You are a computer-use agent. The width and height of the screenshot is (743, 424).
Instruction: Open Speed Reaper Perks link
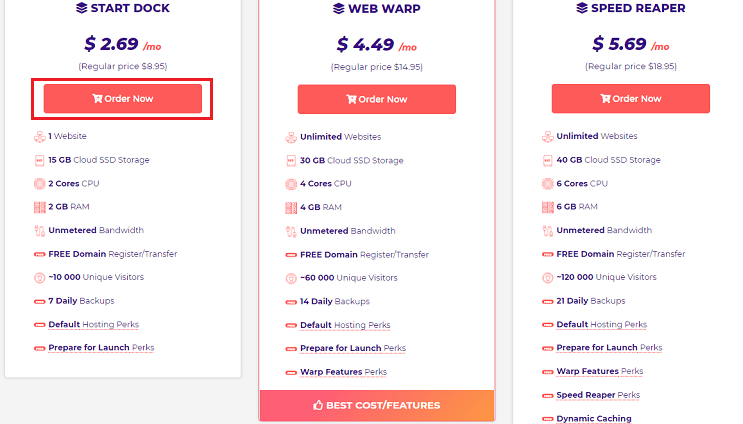598,395
